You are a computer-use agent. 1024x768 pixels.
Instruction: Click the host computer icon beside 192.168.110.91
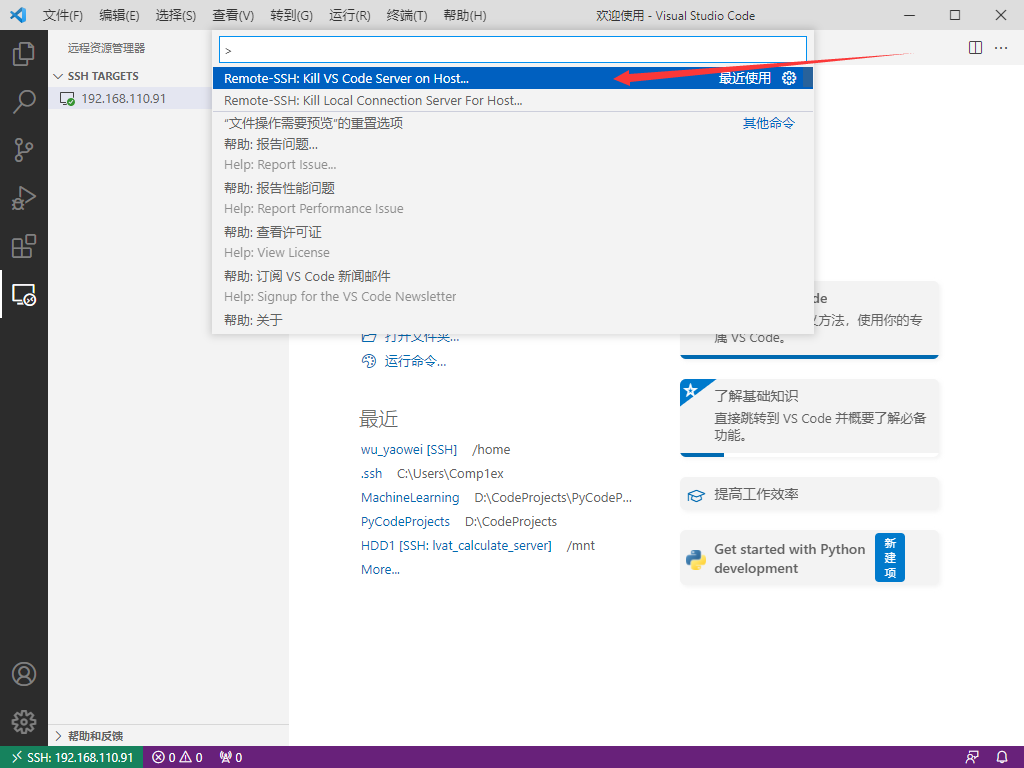click(x=67, y=99)
